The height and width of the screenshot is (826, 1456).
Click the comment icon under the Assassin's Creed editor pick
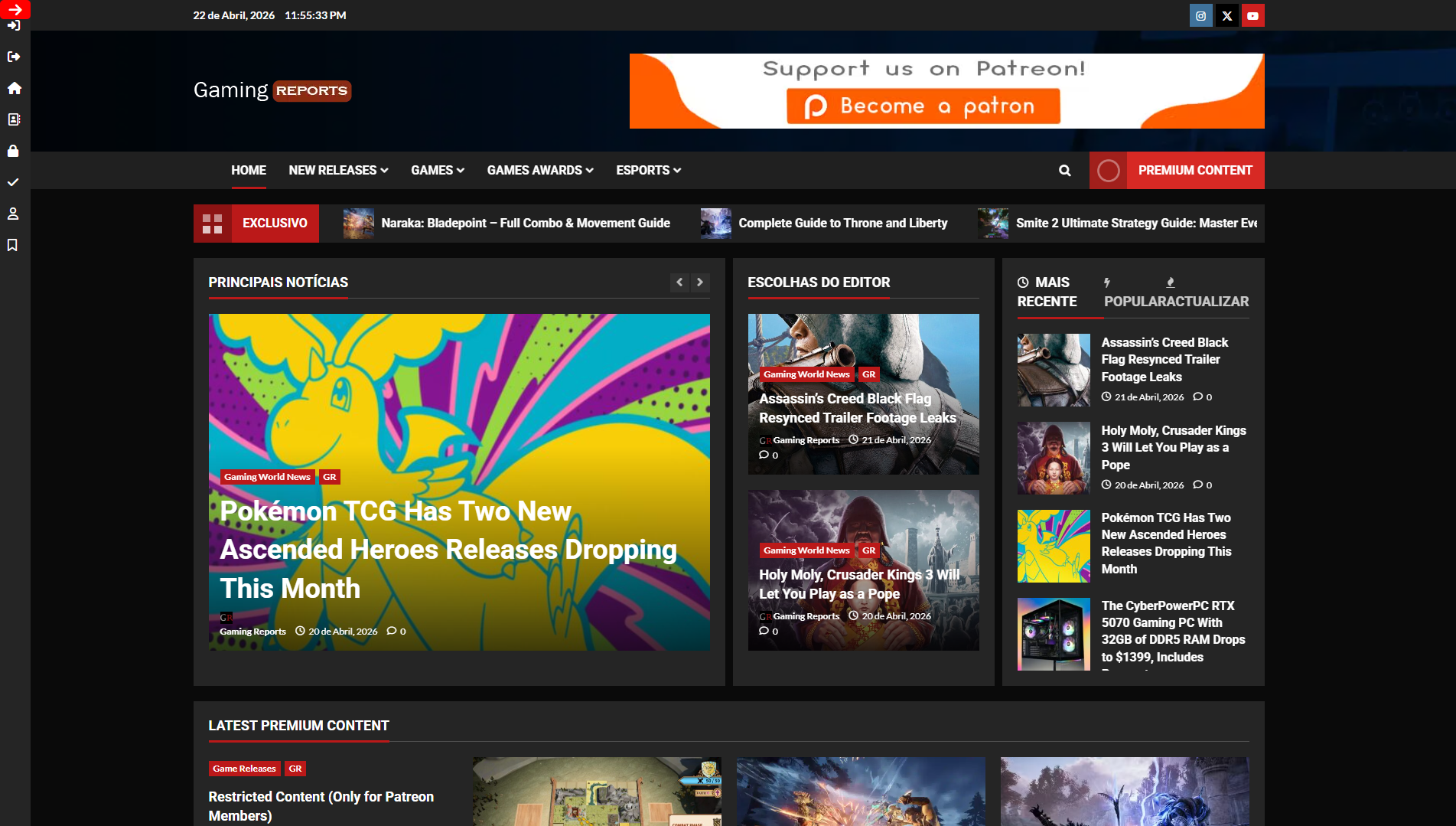click(x=764, y=455)
